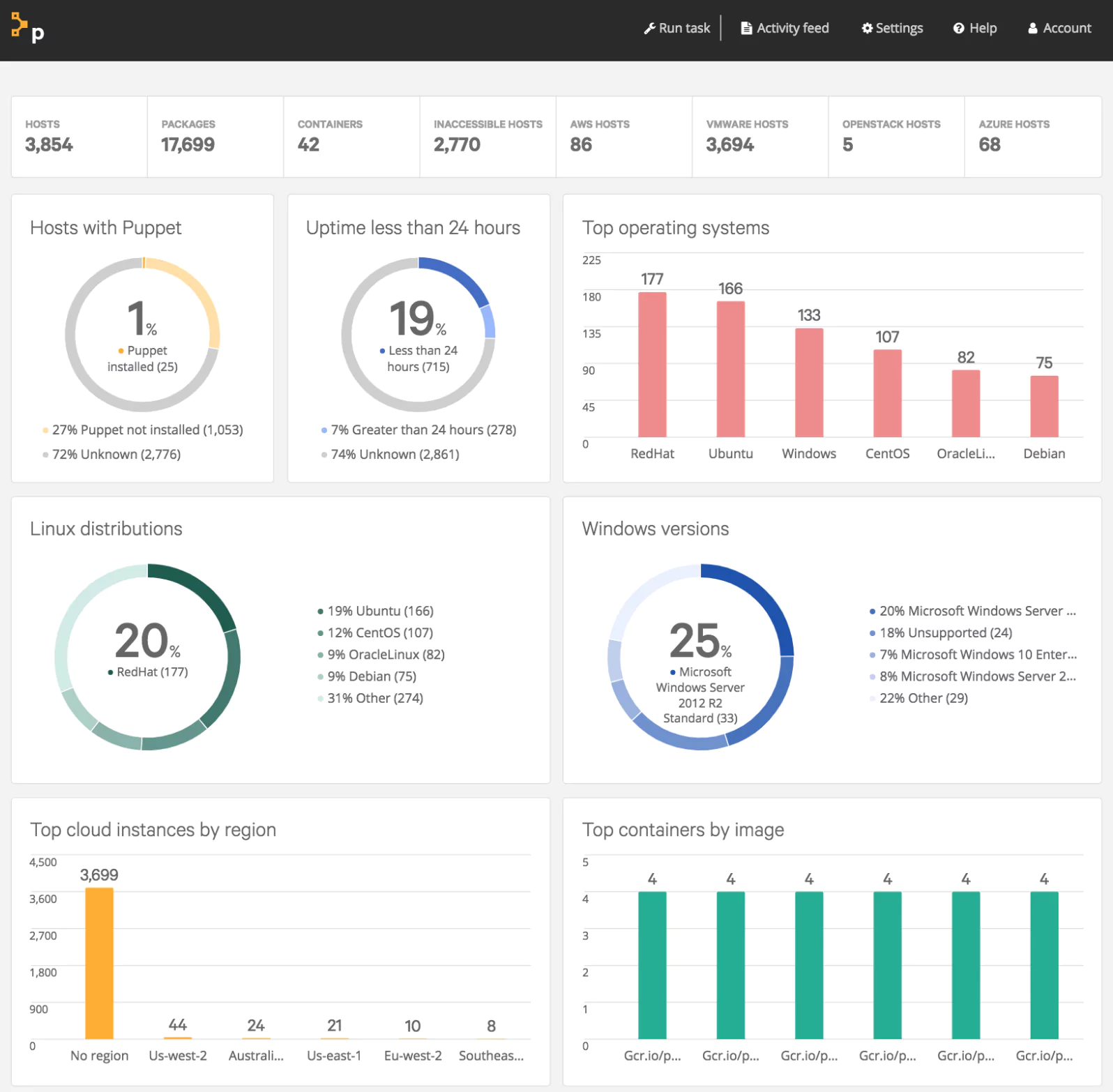Open the Account menu
The image size is (1113, 1092).
pyautogui.click(x=1059, y=29)
